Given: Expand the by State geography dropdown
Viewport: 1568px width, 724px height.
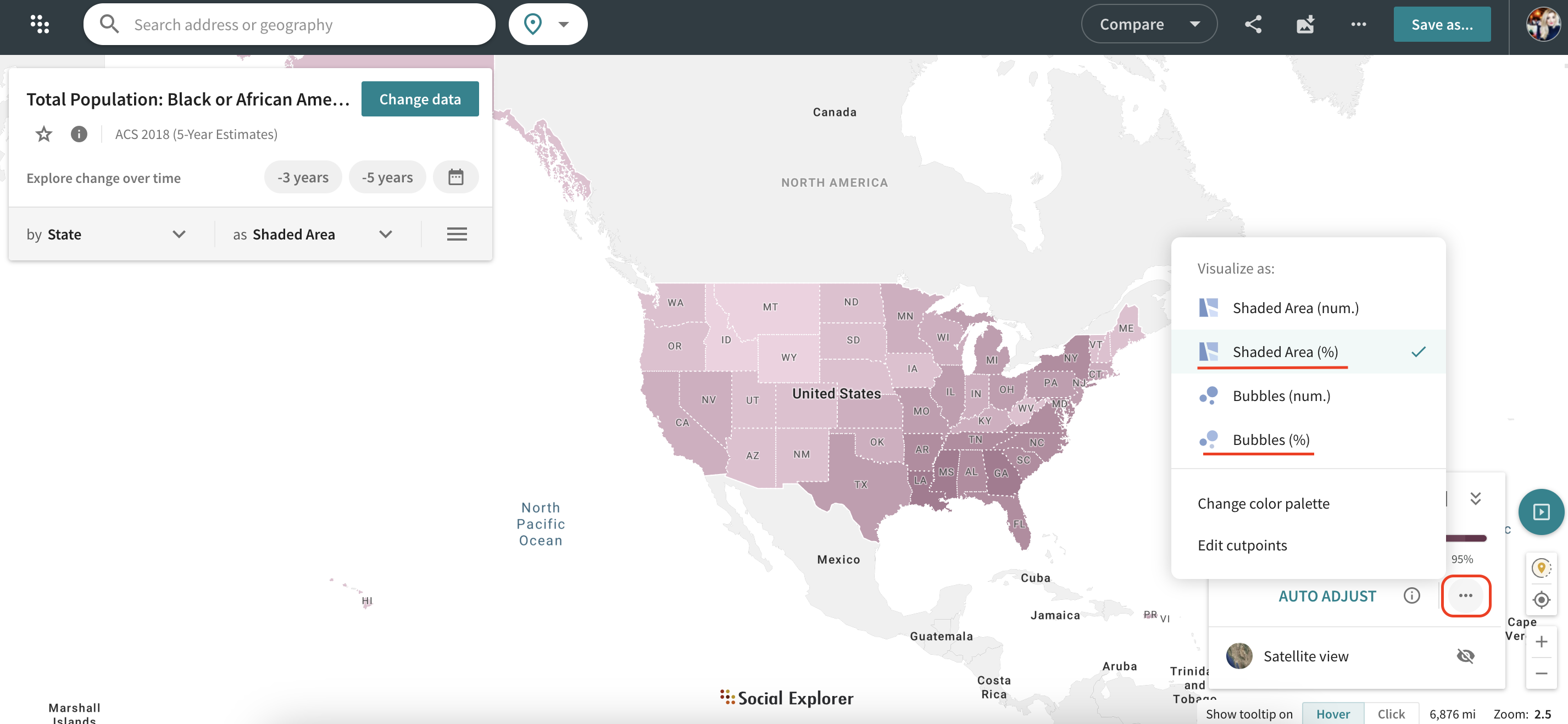Looking at the screenshot, I should [x=107, y=234].
